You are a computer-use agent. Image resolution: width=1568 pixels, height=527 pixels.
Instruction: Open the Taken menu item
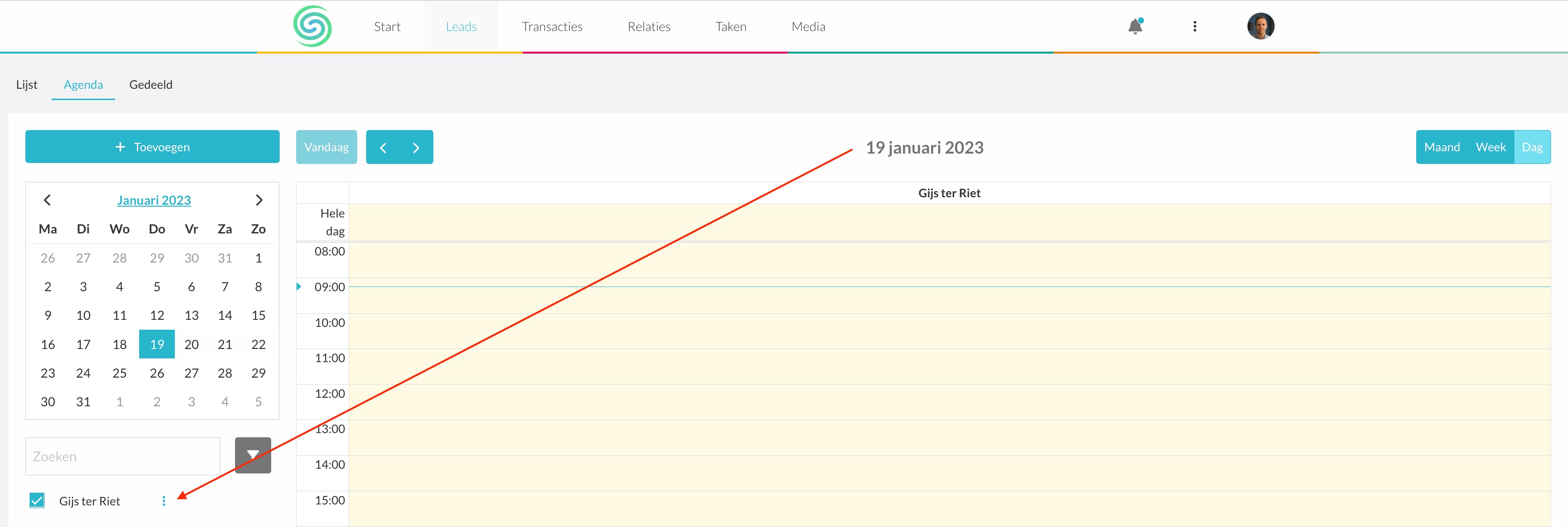coord(731,27)
